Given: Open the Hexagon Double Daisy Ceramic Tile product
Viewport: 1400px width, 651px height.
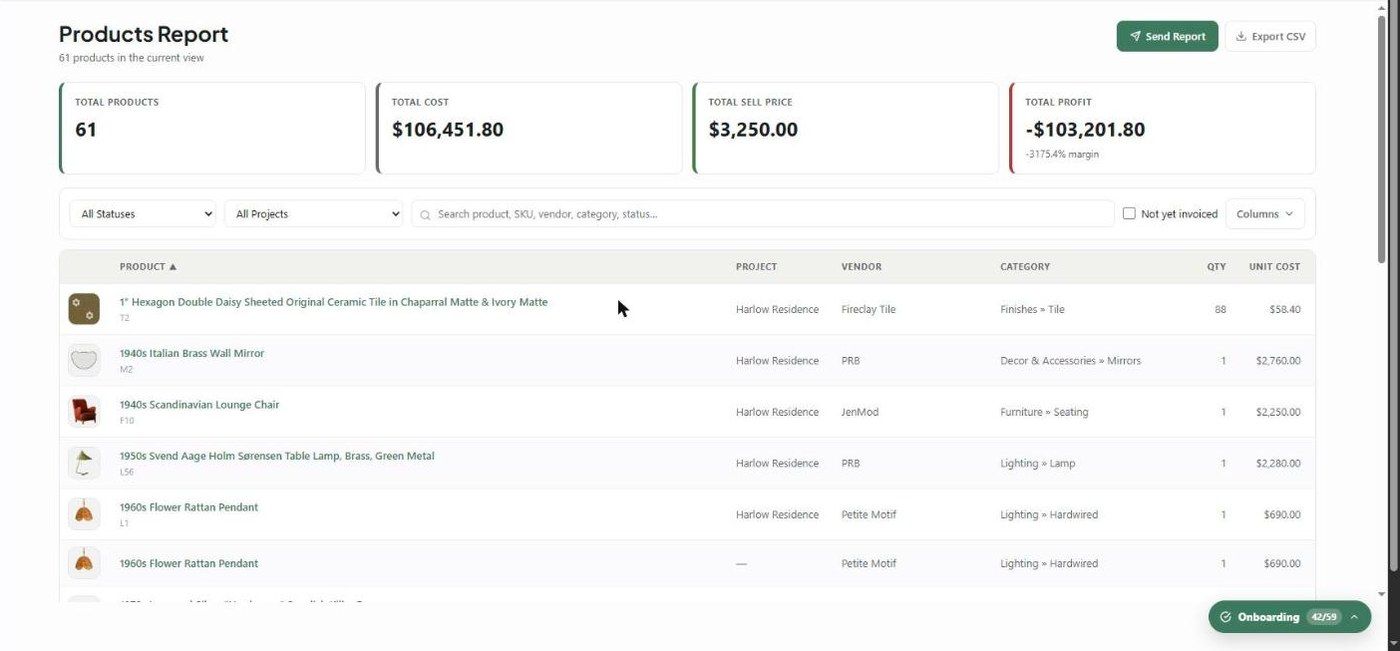Looking at the screenshot, I should click(333, 302).
